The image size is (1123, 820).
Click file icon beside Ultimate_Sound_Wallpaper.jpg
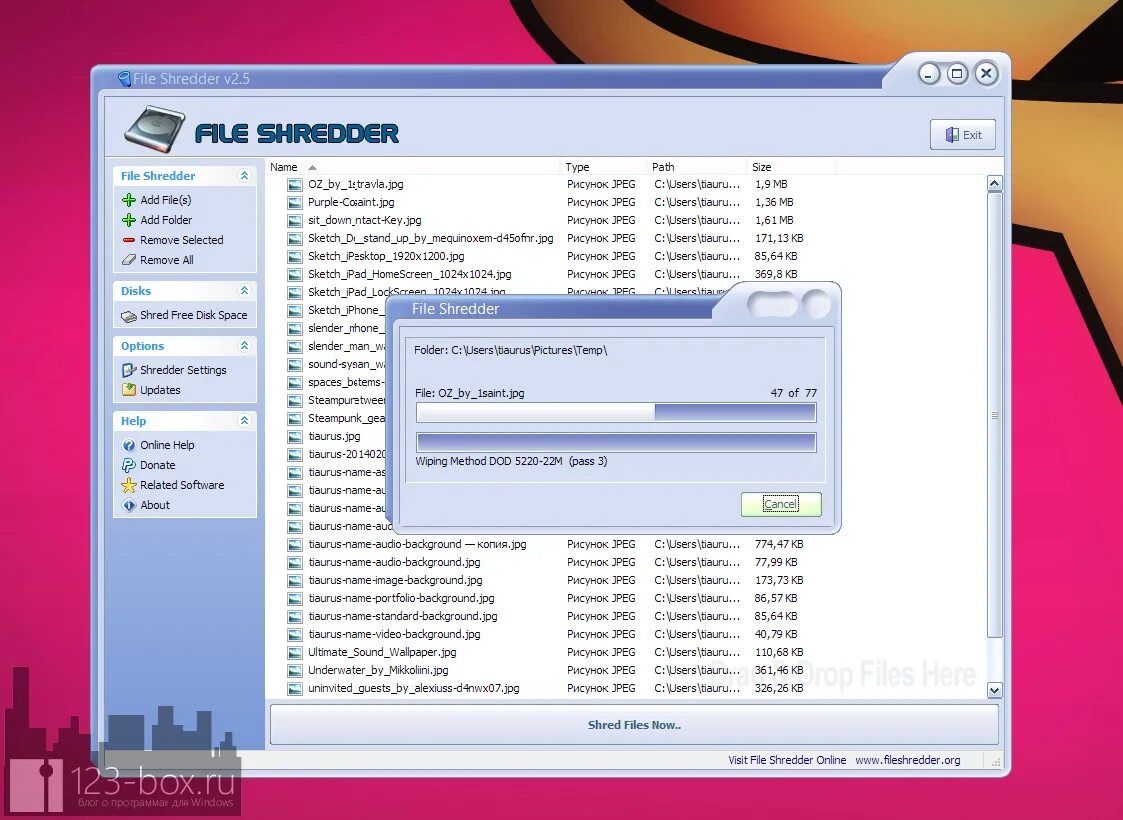click(x=295, y=652)
